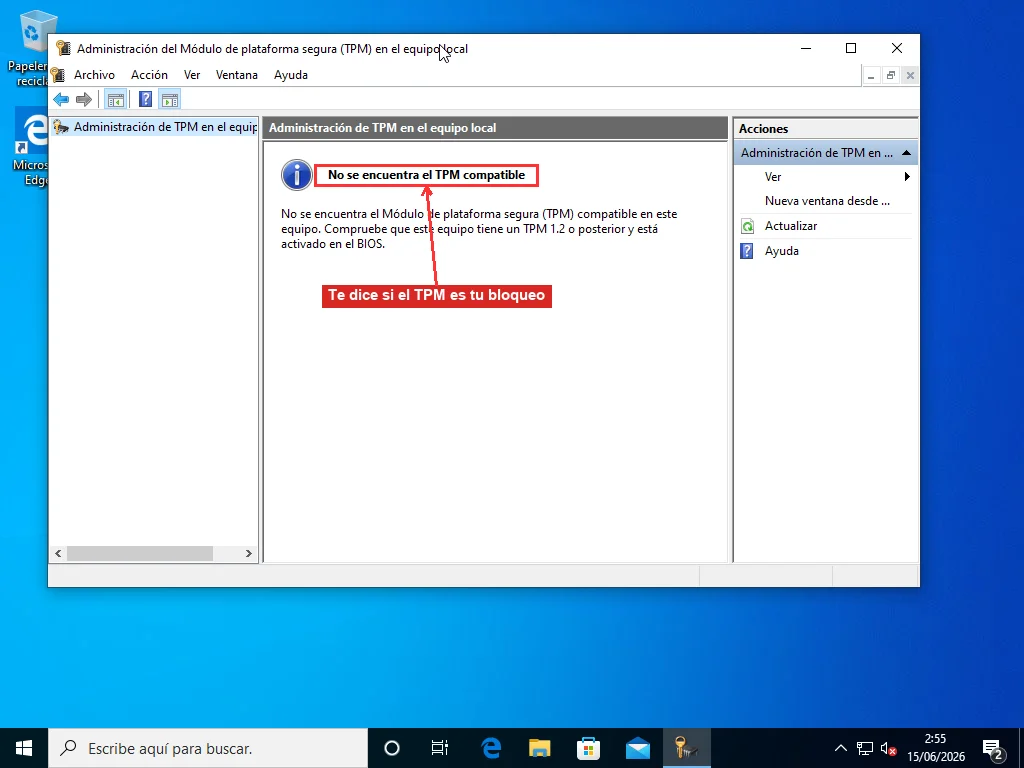Click the TPM tree node icon
Image resolution: width=1024 pixels, height=768 pixels.
[61, 127]
